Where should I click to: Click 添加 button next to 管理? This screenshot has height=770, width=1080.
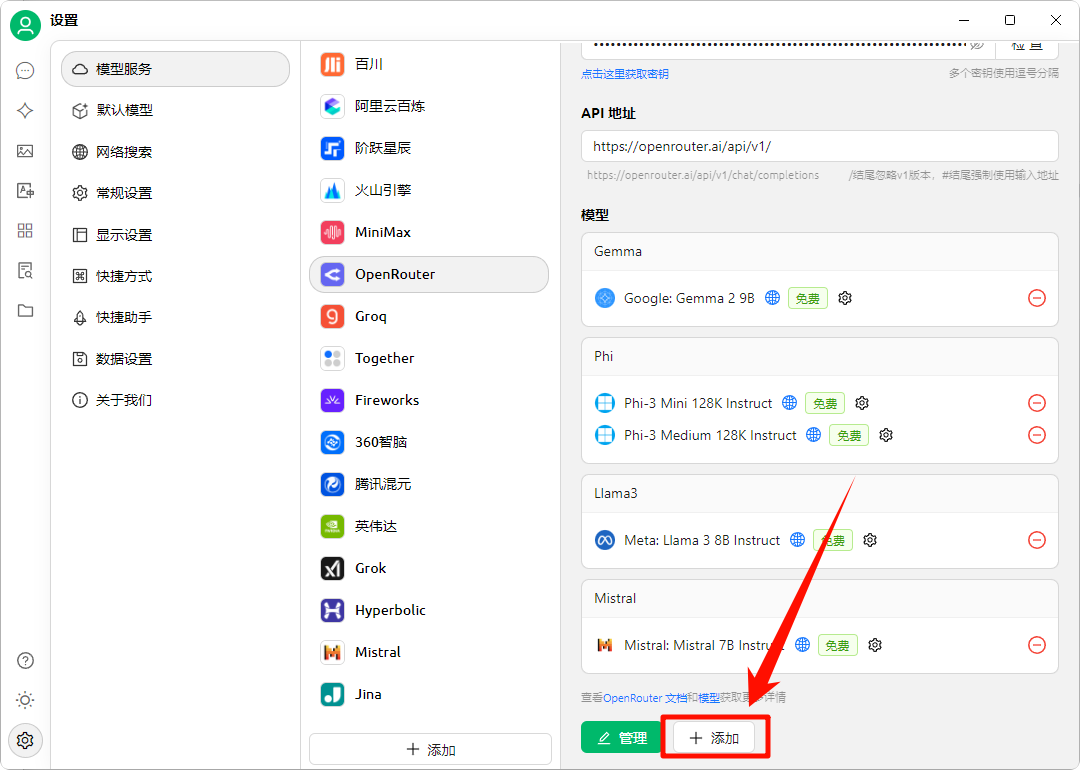(714, 738)
